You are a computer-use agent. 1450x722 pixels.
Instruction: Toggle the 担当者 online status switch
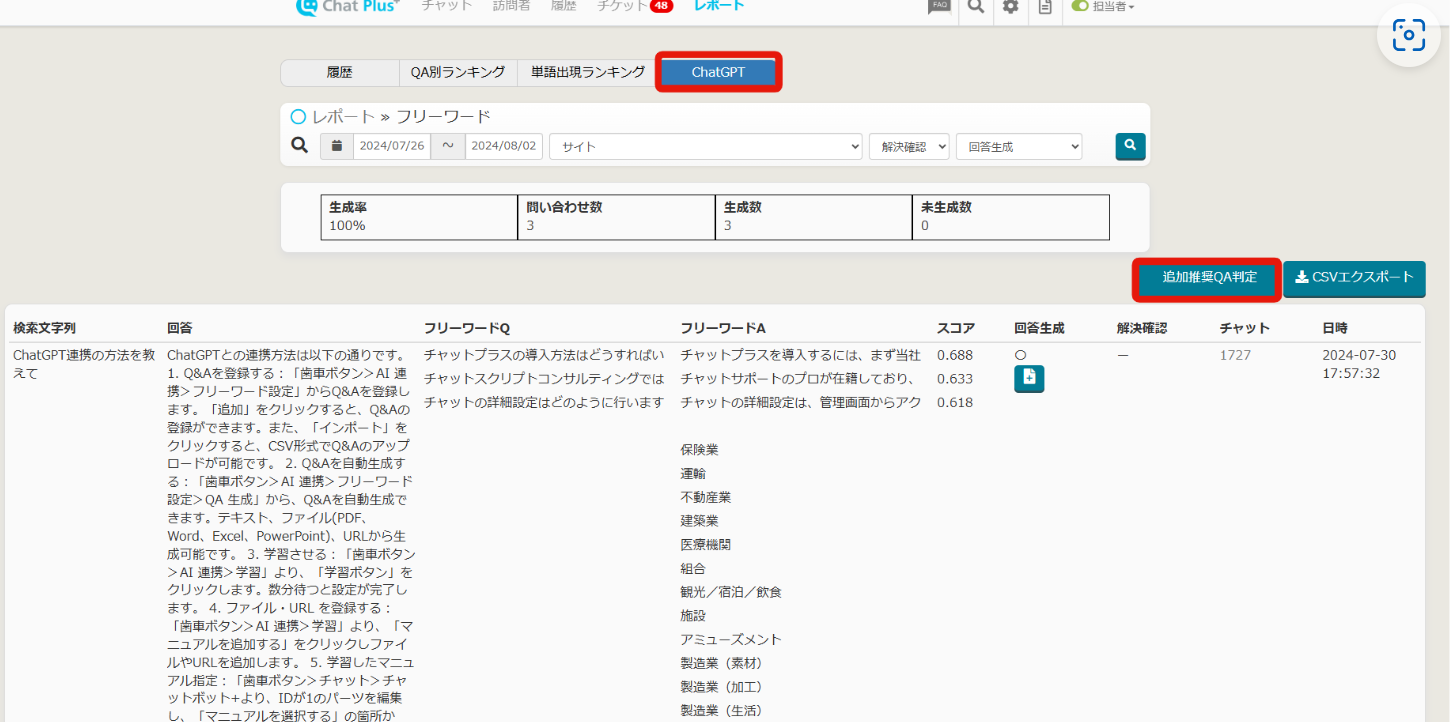1080,6
